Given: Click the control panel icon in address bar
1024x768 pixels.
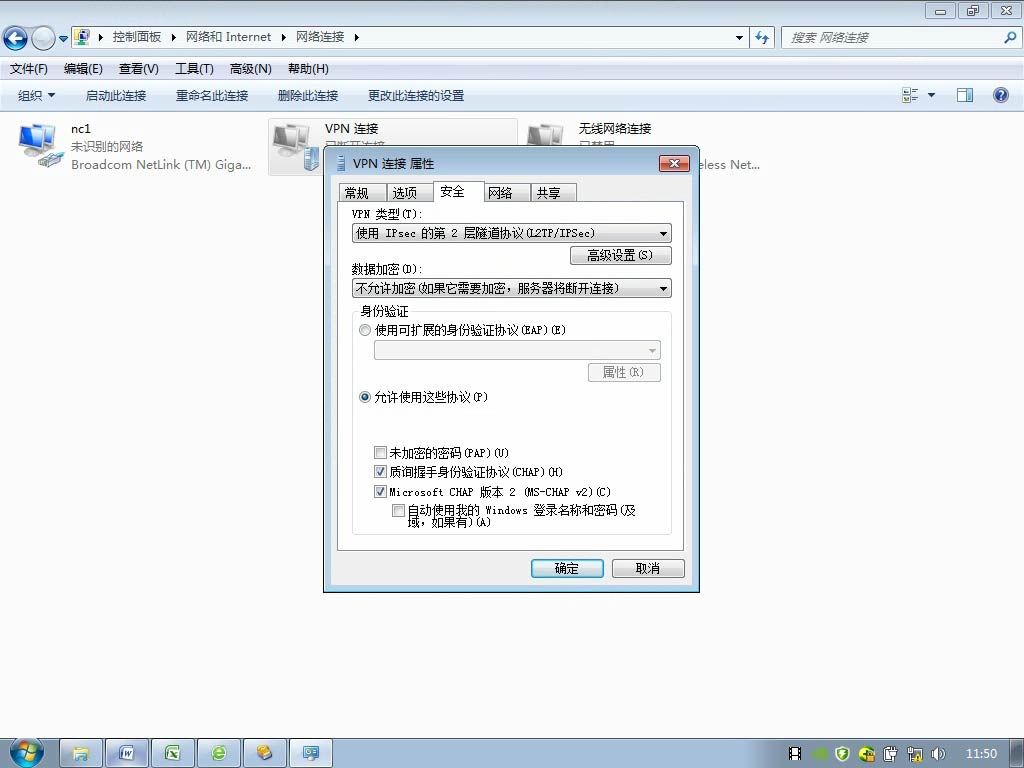Looking at the screenshot, I should 82,37.
